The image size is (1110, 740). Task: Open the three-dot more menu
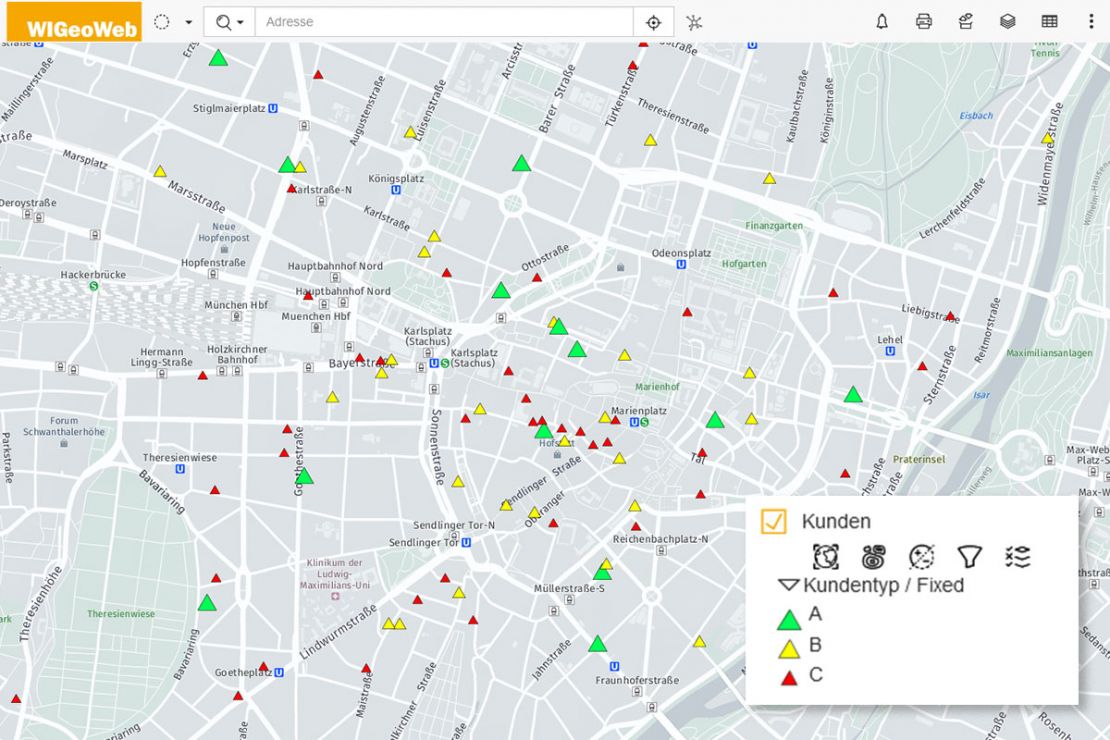point(1091,22)
